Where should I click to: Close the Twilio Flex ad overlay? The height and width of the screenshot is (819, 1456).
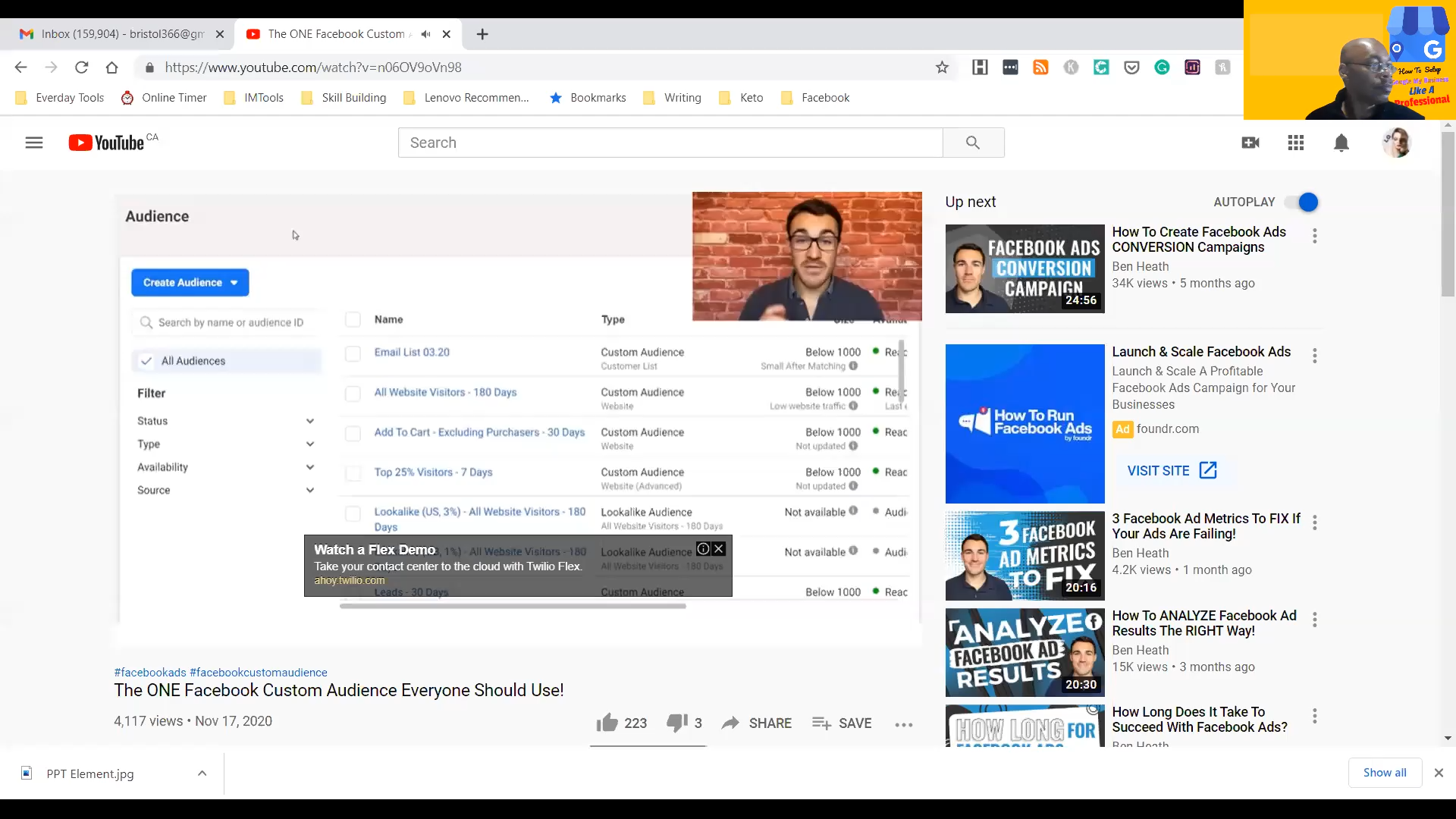719,549
